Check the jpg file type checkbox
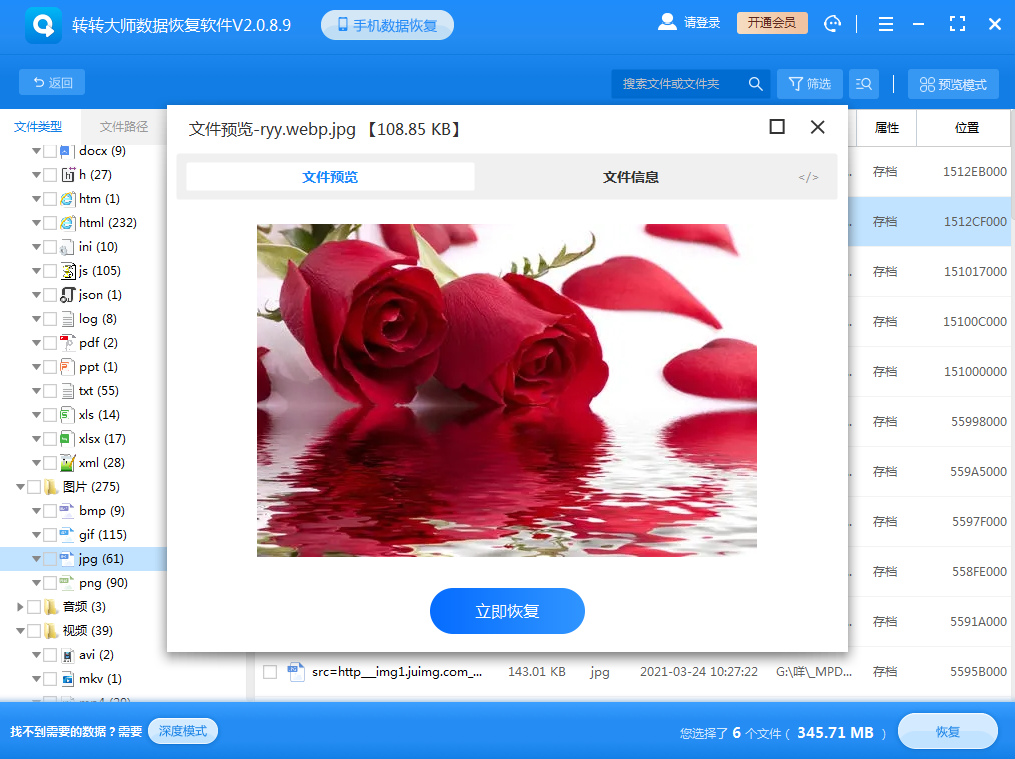The width and height of the screenshot is (1015, 759). (x=49, y=559)
